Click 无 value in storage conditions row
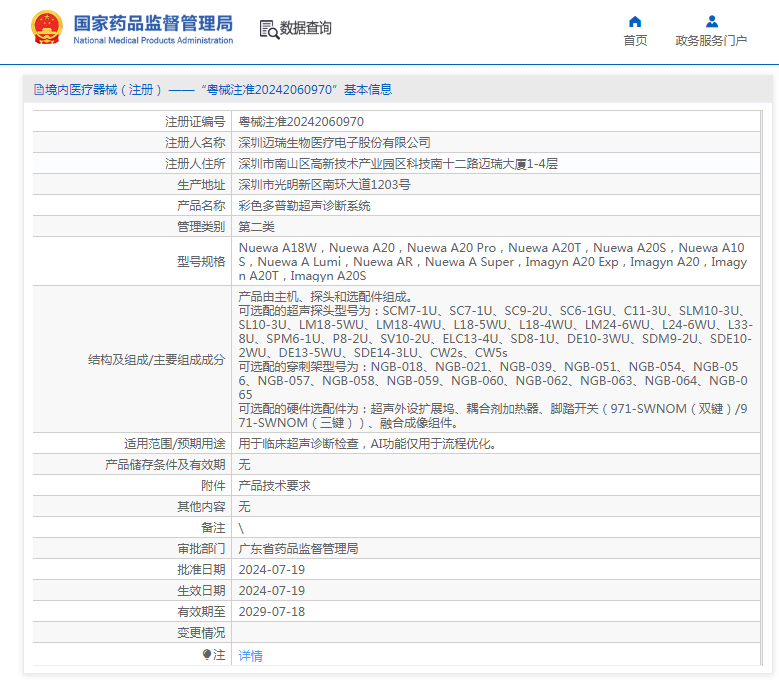The height and width of the screenshot is (687, 779). tap(244, 464)
